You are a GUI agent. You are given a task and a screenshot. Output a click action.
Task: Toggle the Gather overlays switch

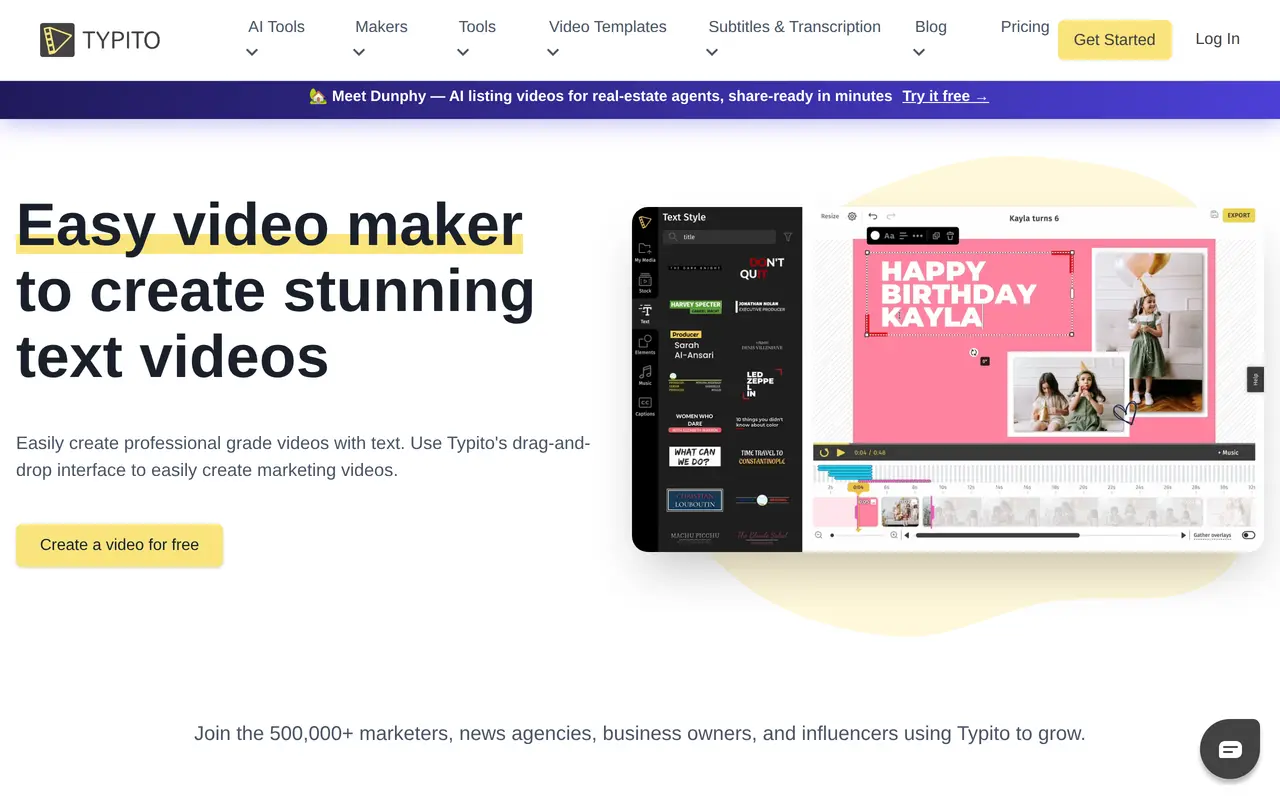1248,535
